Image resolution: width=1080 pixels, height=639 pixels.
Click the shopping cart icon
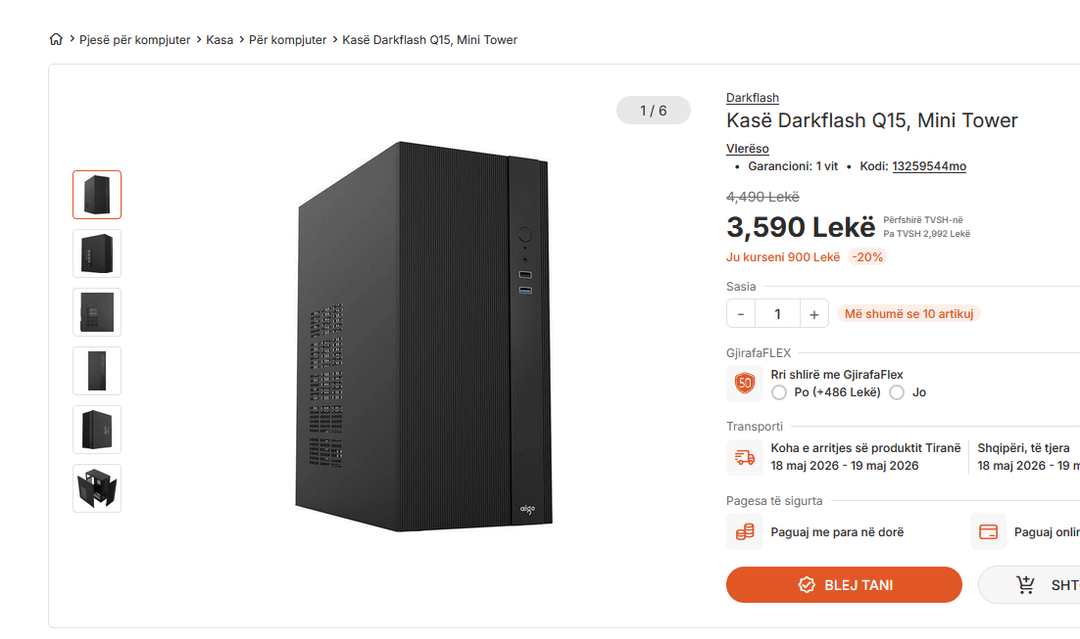coord(1025,585)
